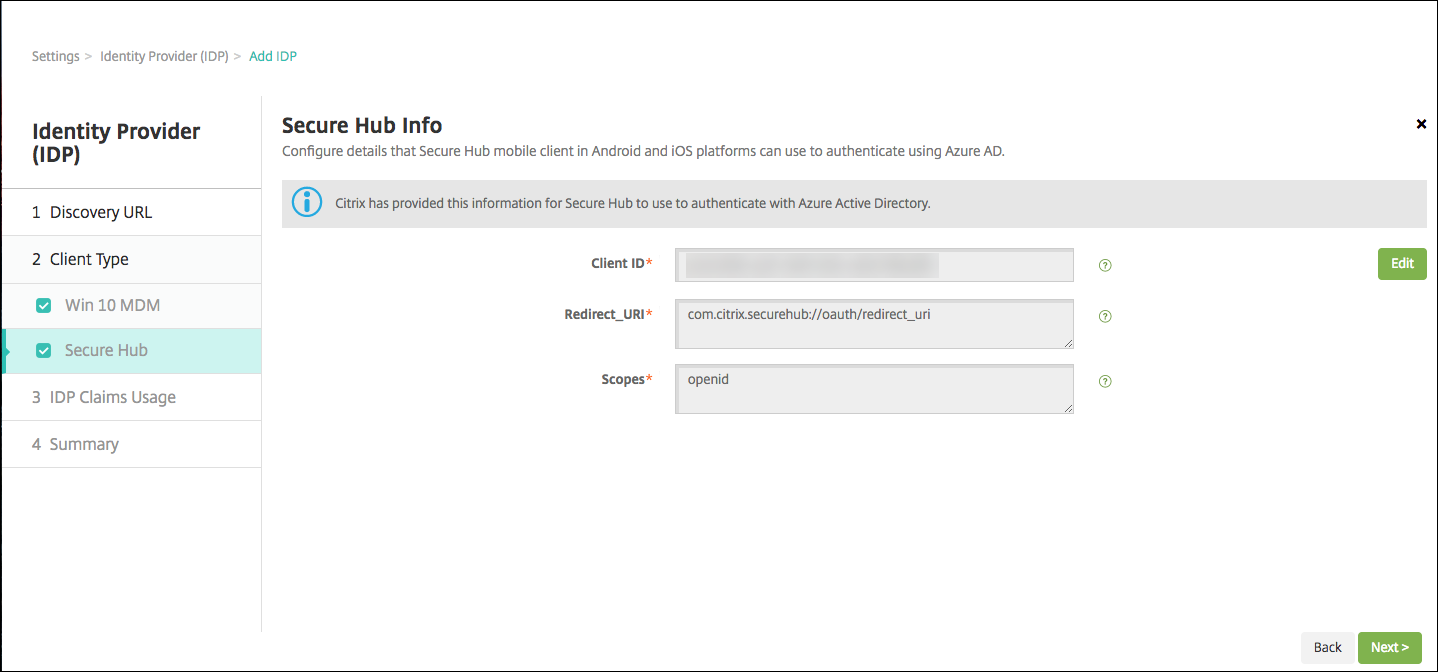Click the Back button
The image size is (1438, 672).
click(x=1327, y=647)
